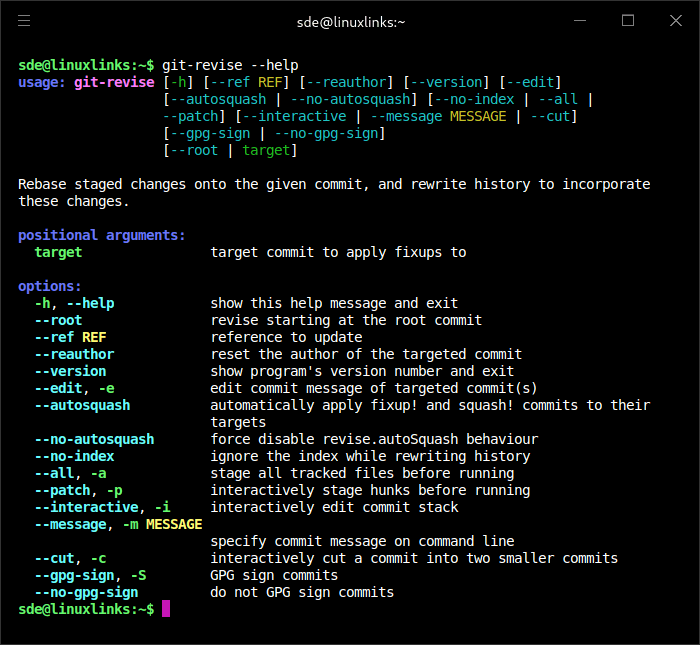700x645 pixels.
Task: Click '--reauthor' in the usage line
Action: [346, 83]
